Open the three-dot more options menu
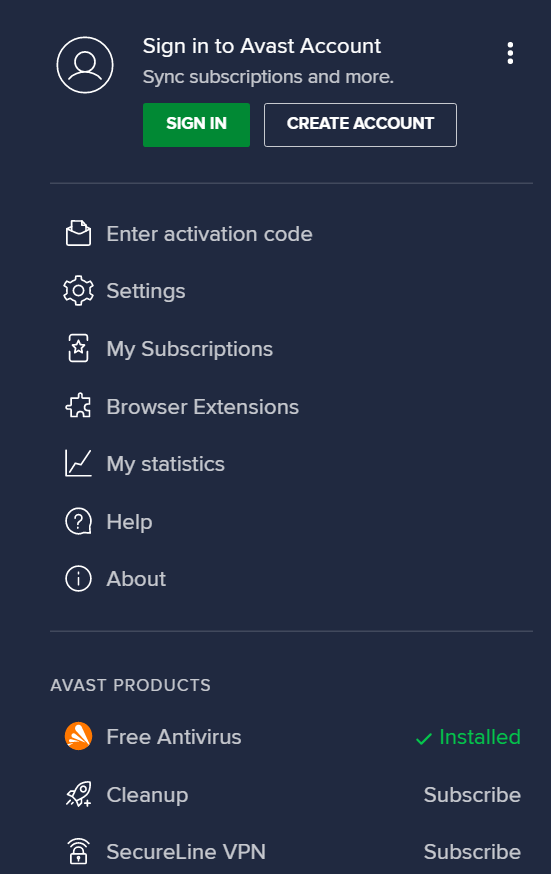551x874 pixels. point(510,53)
